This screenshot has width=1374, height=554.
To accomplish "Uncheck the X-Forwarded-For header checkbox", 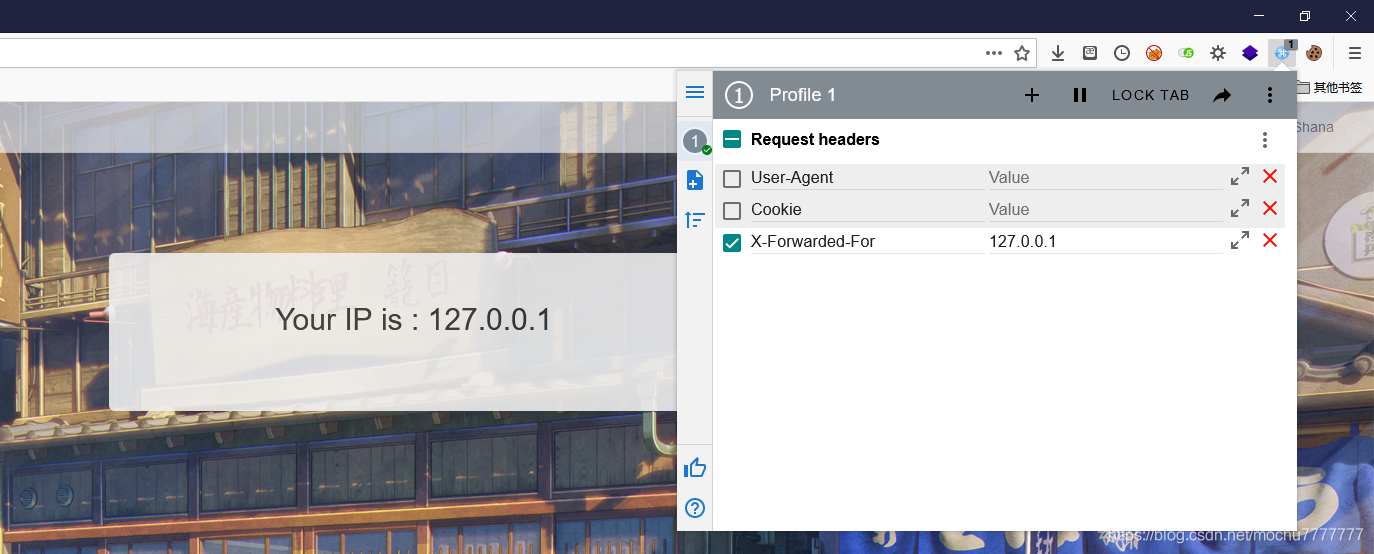I will pos(732,243).
